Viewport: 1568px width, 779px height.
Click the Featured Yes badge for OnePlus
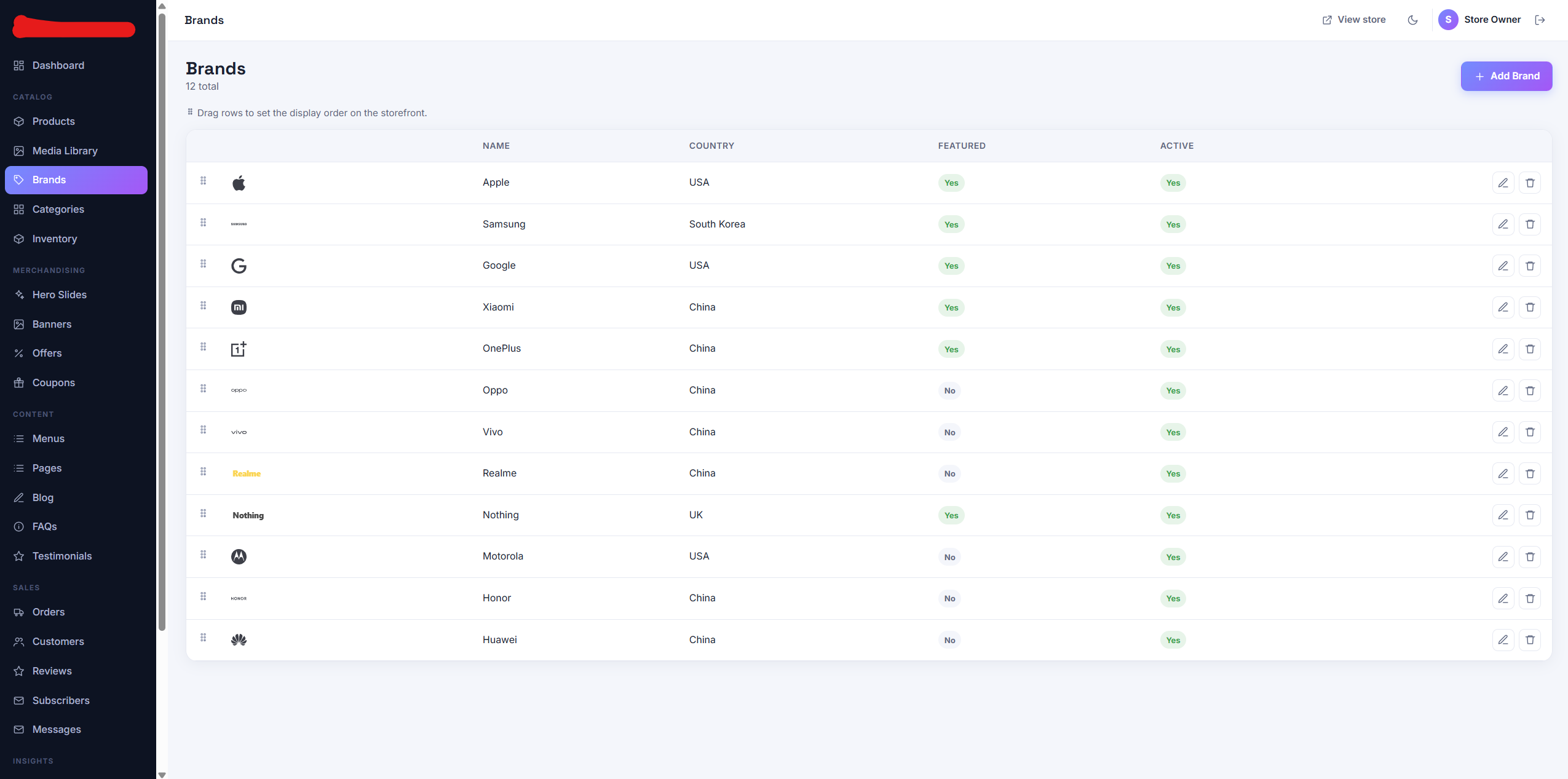coord(951,350)
